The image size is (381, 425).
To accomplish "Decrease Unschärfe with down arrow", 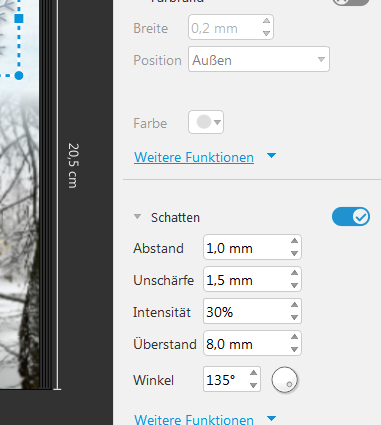I will (294, 286).
